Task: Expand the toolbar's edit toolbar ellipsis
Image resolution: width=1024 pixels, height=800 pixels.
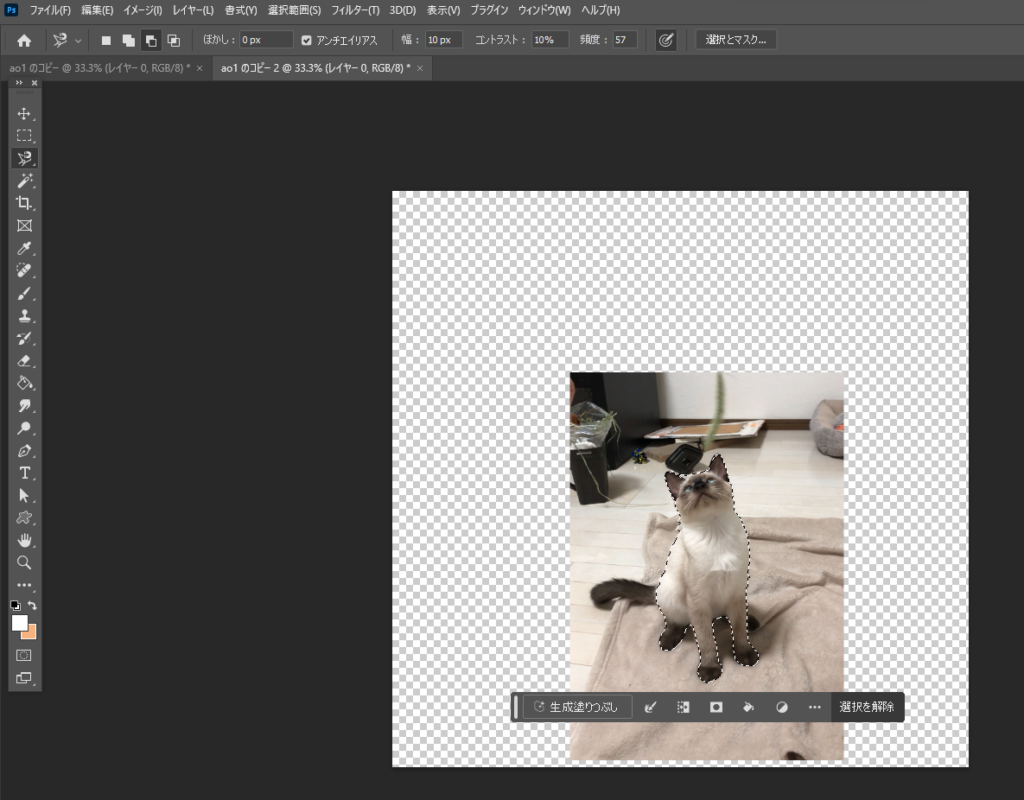Action: click(24, 586)
